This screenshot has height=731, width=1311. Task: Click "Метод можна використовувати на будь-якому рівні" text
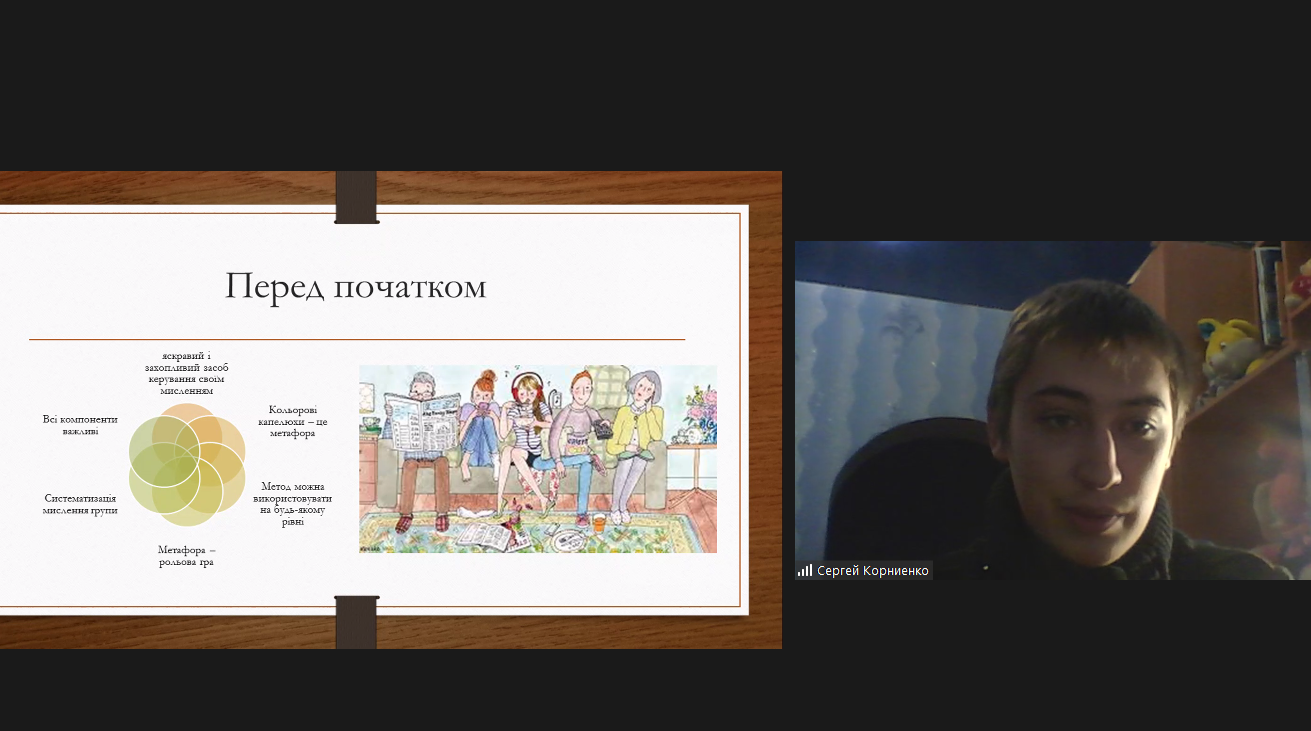point(292,503)
